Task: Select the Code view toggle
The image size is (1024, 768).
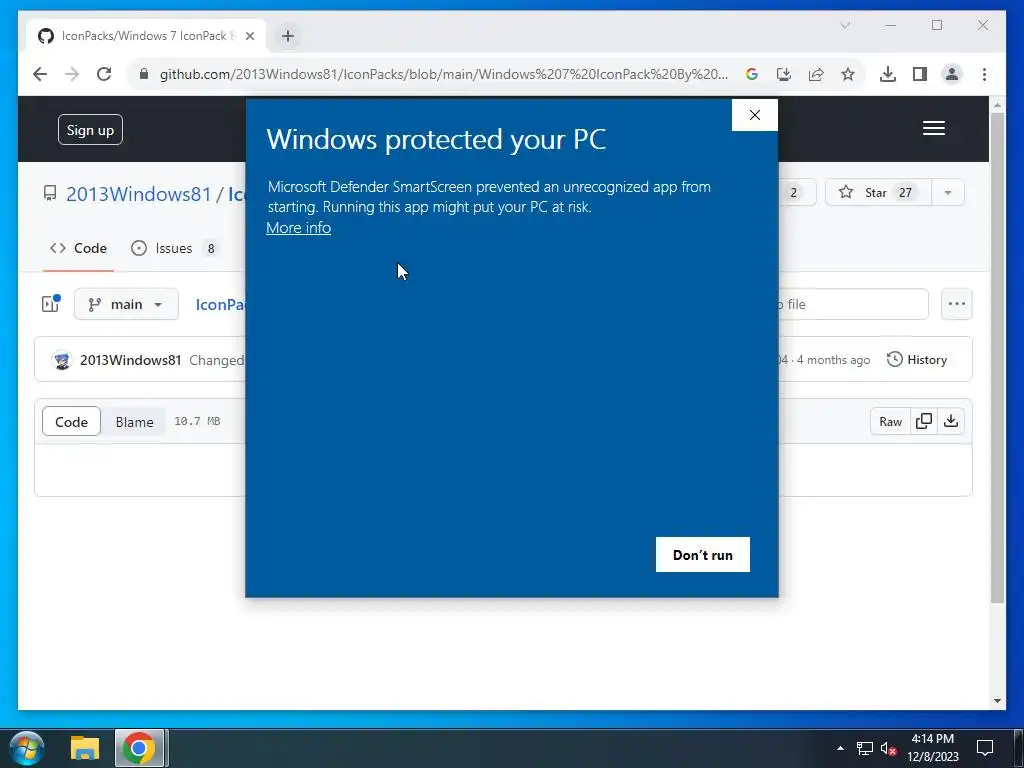Action: pyautogui.click(x=71, y=422)
